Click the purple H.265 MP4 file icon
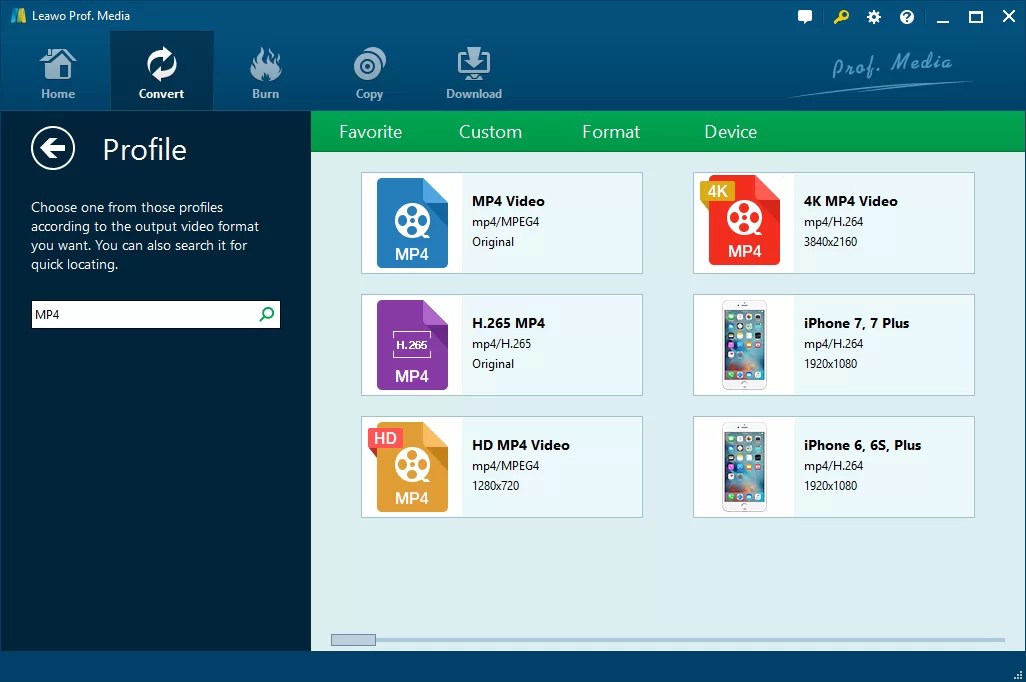The height and width of the screenshot is (682, 1026). 412,345
